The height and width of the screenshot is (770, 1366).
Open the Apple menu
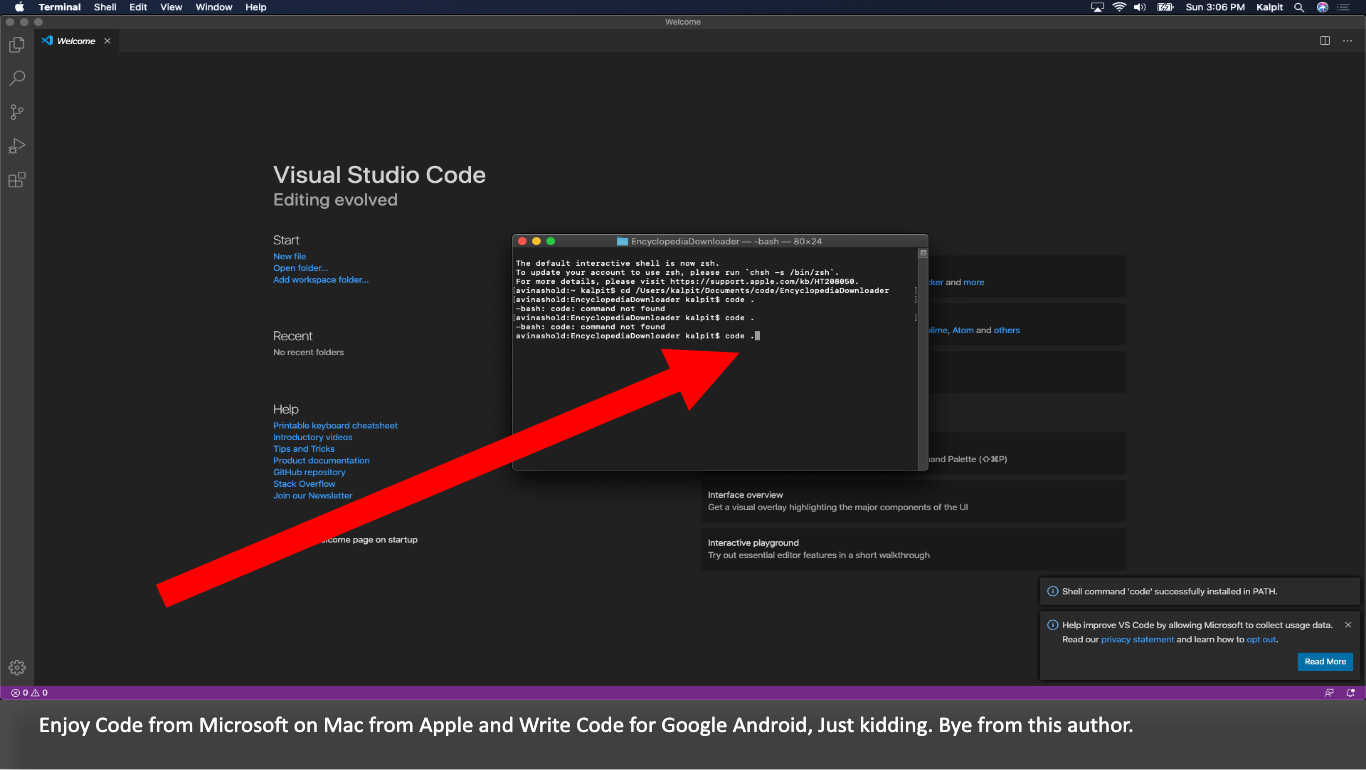[19, 7]
